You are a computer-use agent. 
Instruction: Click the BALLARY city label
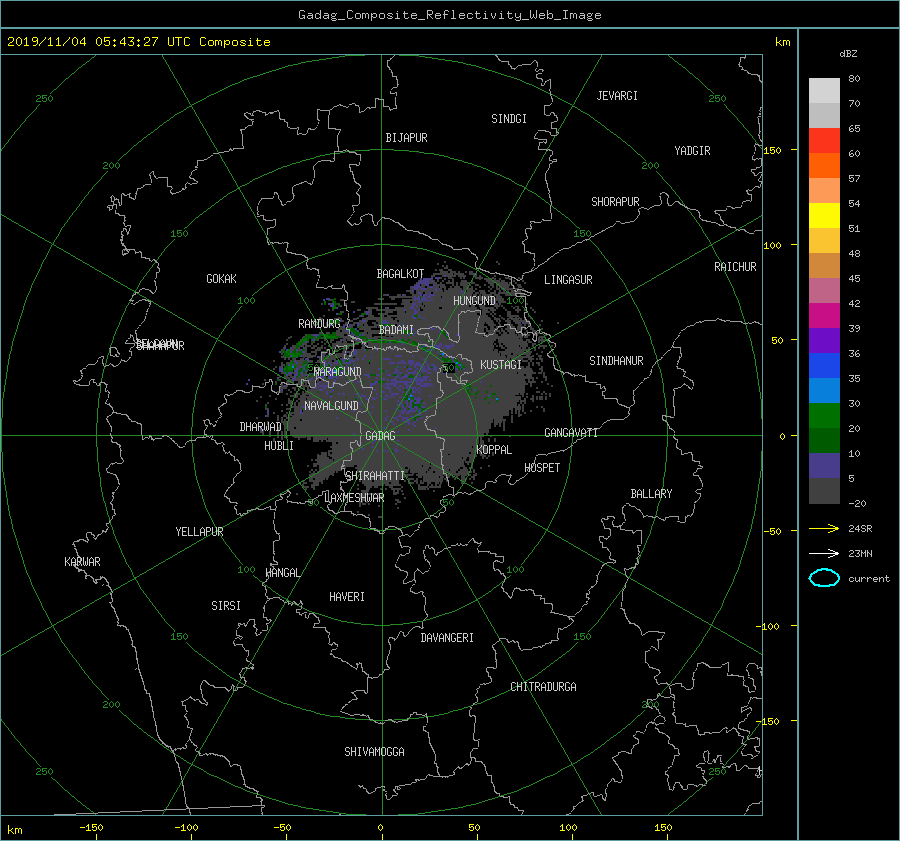651,494
